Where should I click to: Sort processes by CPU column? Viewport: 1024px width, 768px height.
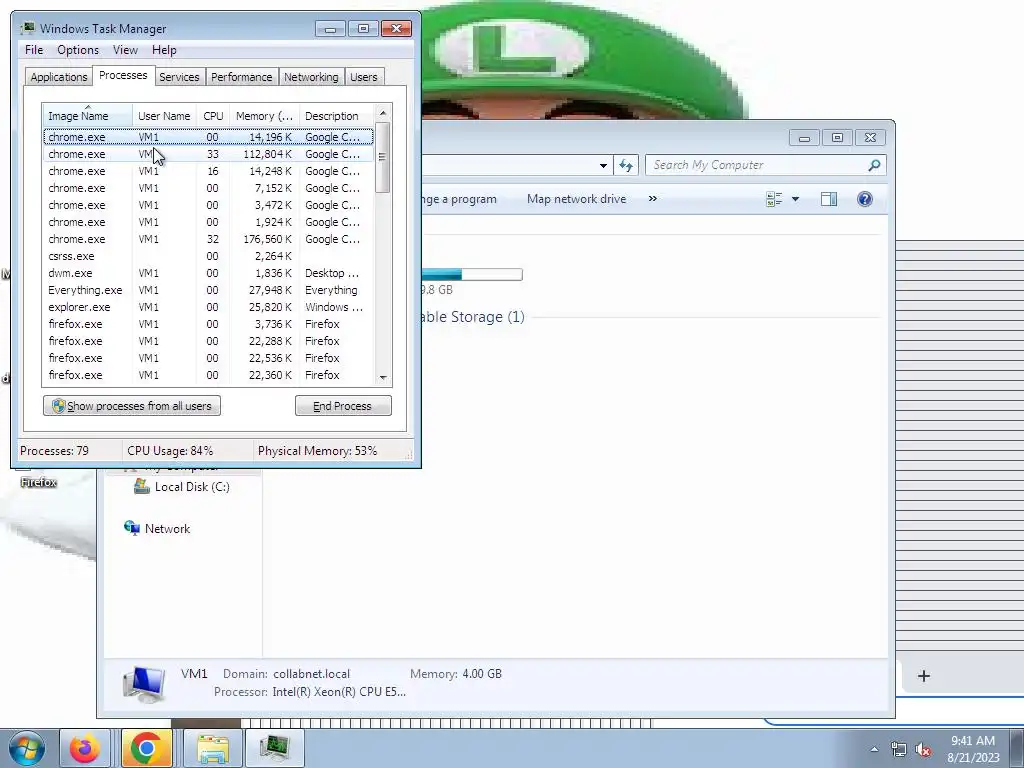213,116
